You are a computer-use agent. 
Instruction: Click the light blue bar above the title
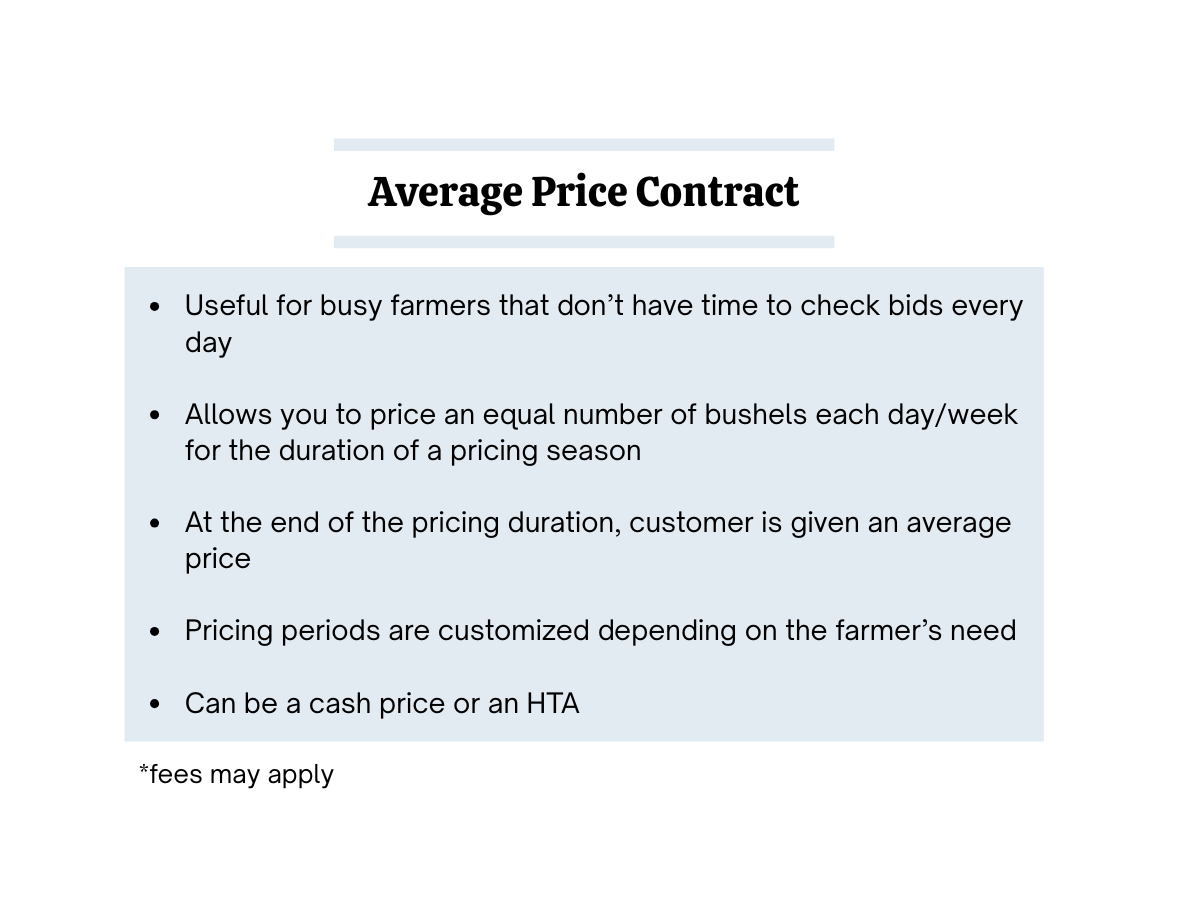click(584, 145)
